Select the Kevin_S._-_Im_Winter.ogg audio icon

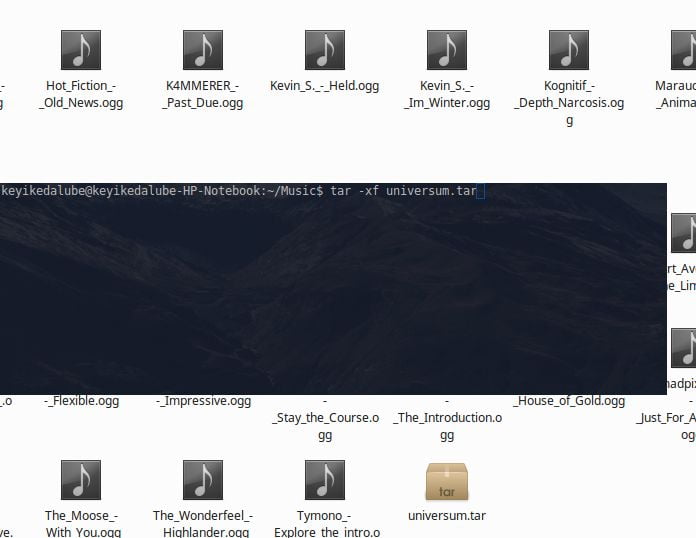(447, 50)
